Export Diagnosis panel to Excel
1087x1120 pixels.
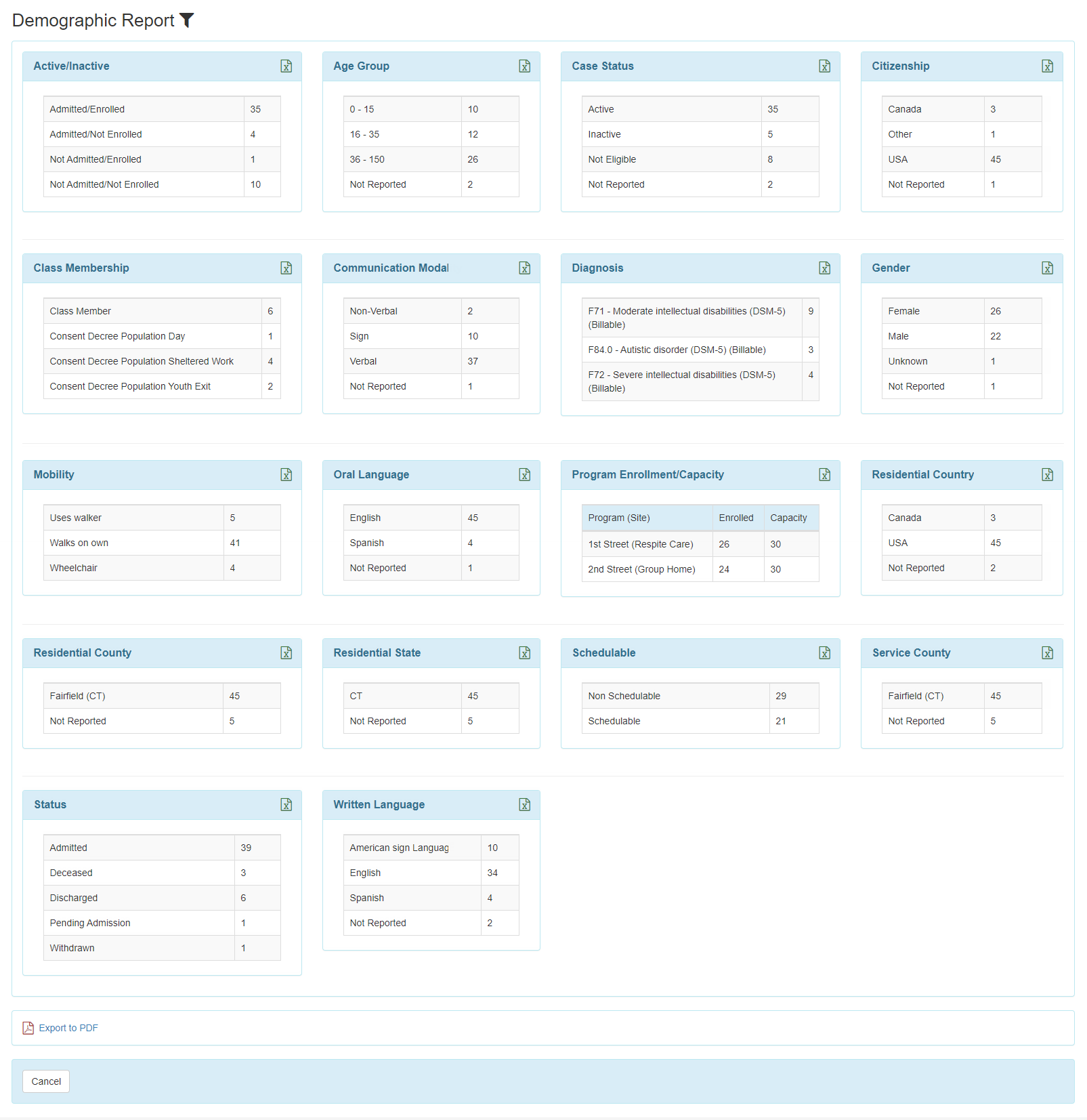tap(825, 268)
